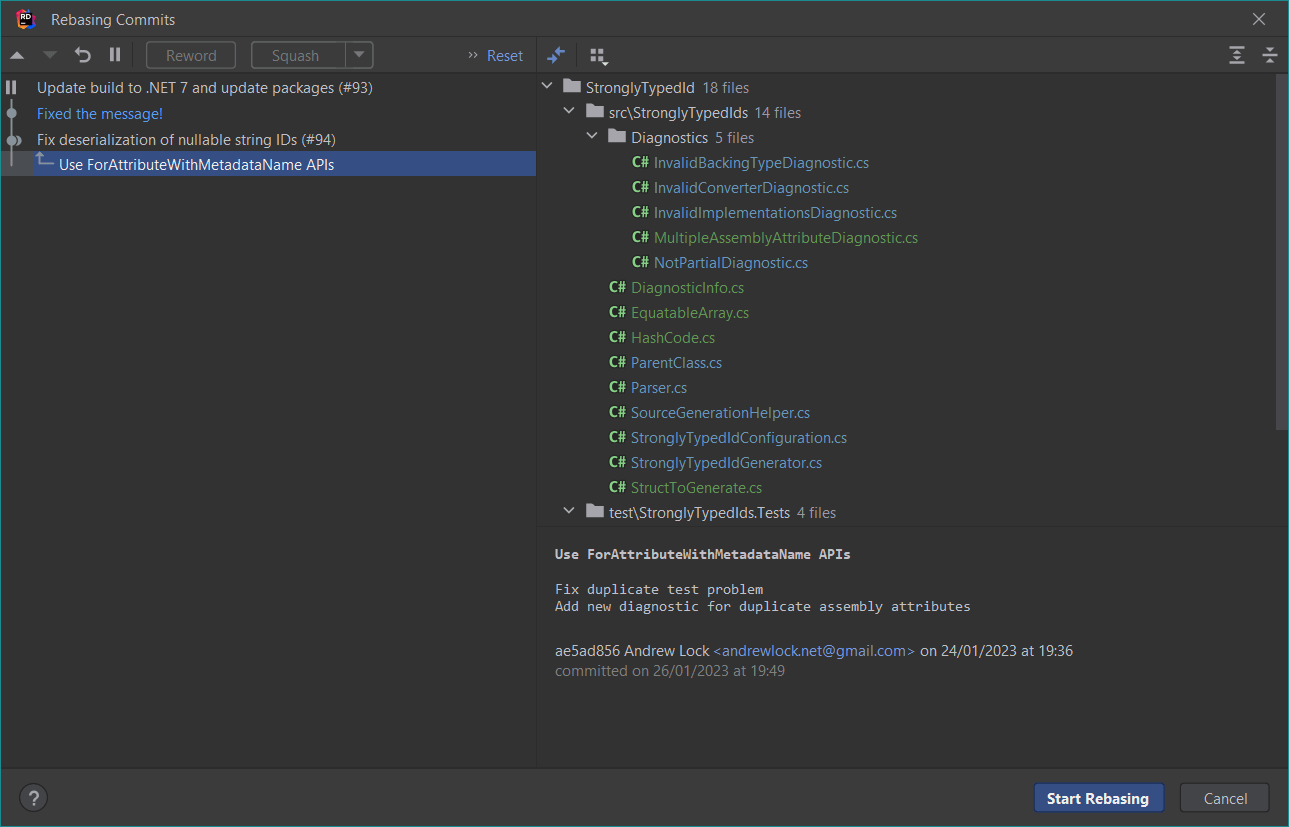
Task: Select MultipleAssemblyAttributeDiagnostic.cs file
Action: pyautogui.click(x=786, y=238)
